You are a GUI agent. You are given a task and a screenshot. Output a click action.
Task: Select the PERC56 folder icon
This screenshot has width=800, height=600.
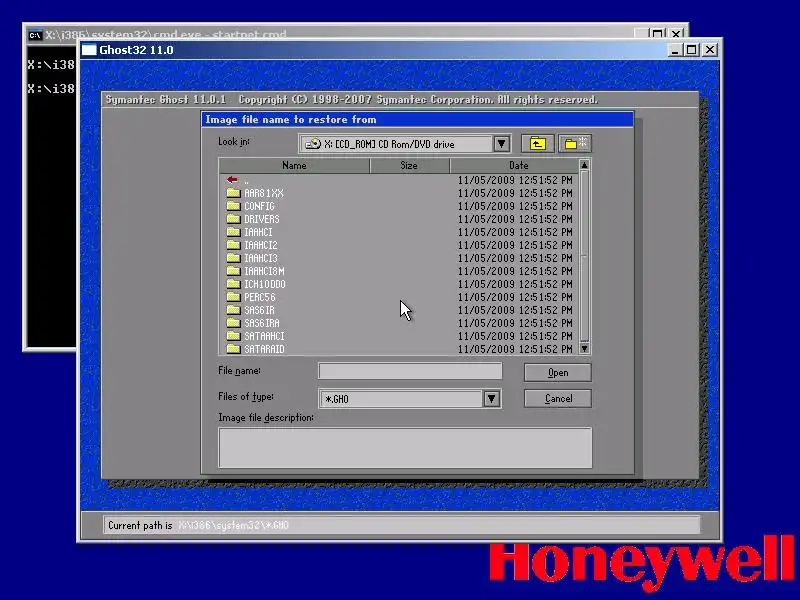[x=233, y=297]
